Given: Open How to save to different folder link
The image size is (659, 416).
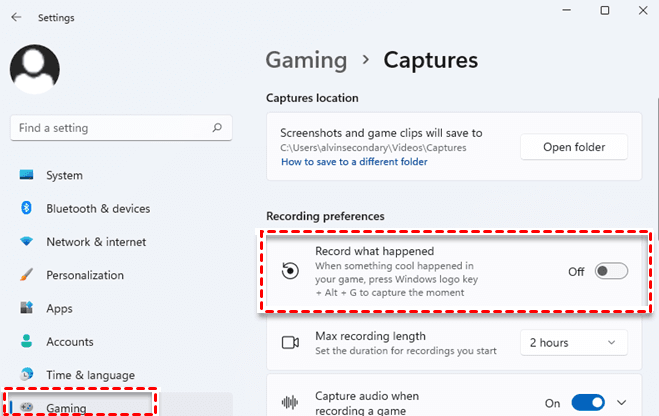Looking at the screenshot, I should [354, 162].
